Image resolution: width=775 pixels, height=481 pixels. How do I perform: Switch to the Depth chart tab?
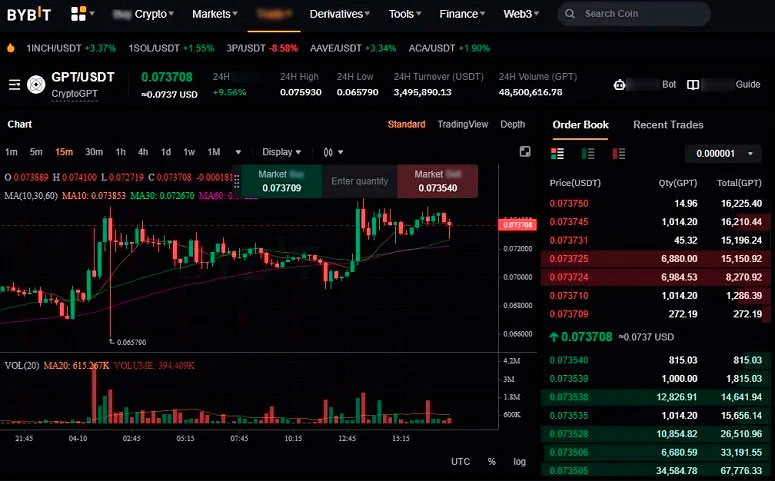[x=512, y=125]
